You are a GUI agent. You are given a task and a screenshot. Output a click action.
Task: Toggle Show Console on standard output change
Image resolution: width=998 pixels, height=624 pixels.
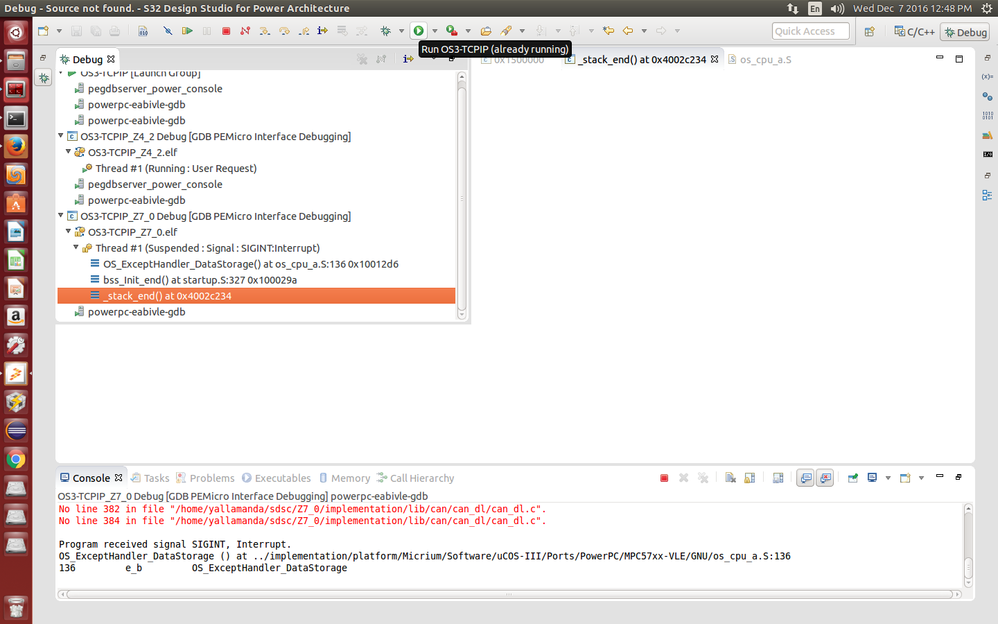point(806,478)
